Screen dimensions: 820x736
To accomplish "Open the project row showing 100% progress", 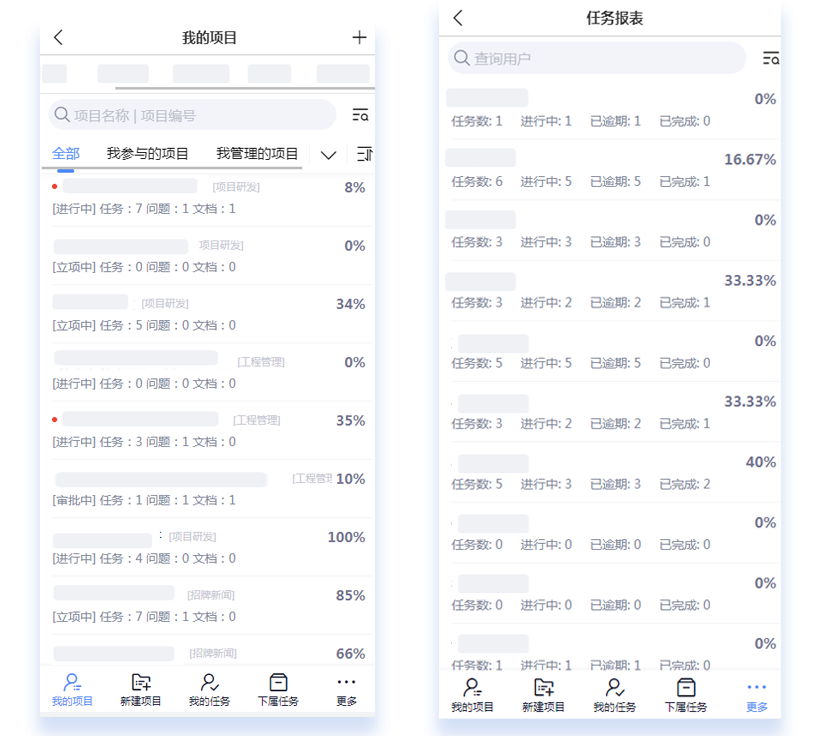I will 209,547.
